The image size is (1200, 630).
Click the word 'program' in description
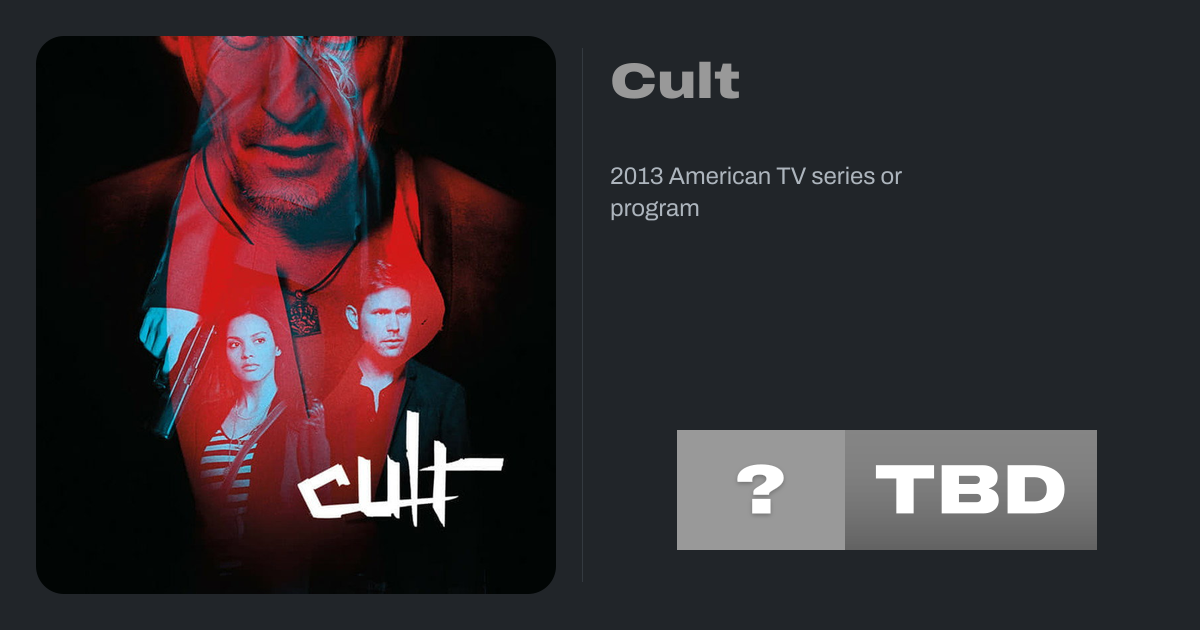[654, 210]
